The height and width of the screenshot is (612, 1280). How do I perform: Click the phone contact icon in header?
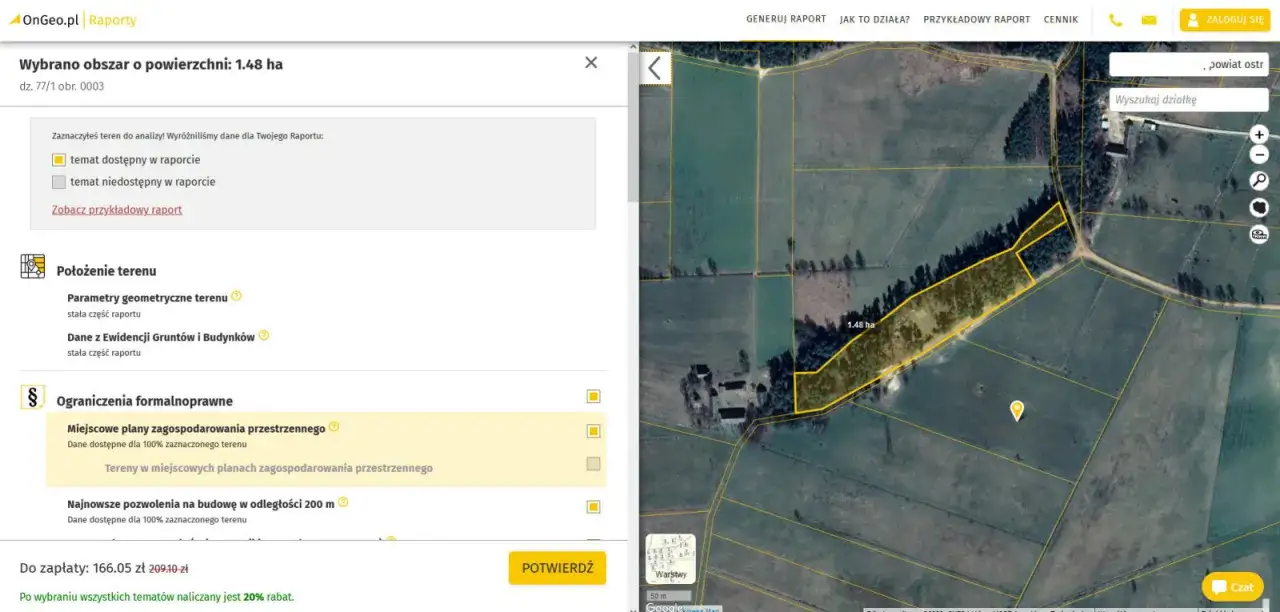1116,20
